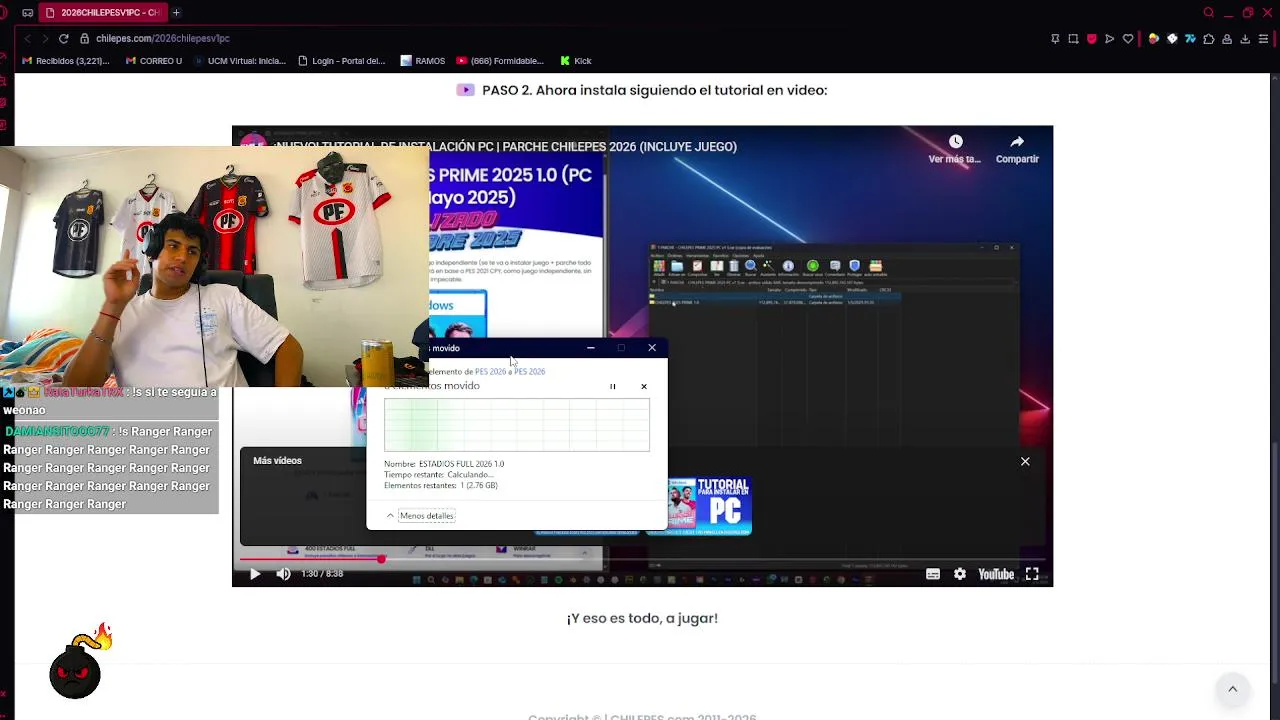
Task: Open 'Recibidos' Gmail bookmark
Action: 66,61
